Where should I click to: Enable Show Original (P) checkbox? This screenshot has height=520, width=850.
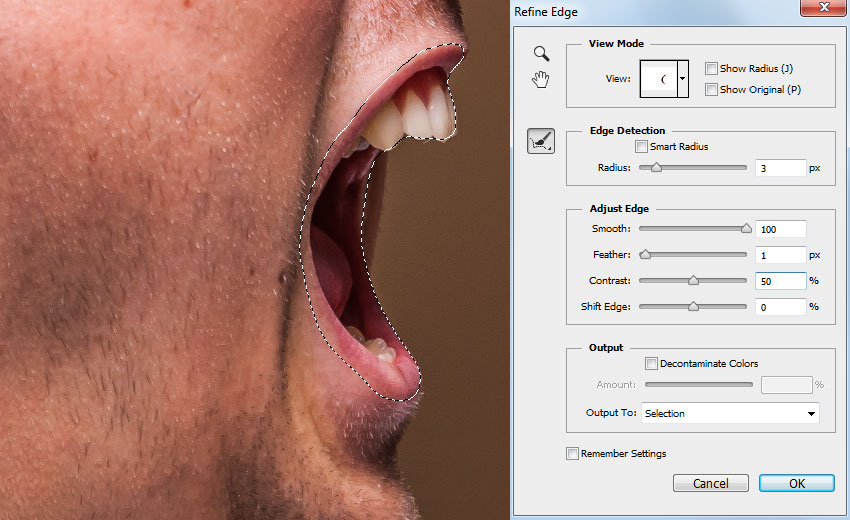point(711,89)
